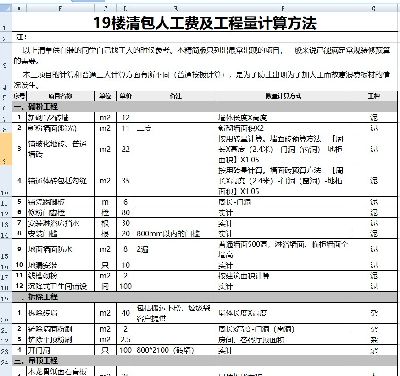
Task: Select the unit cell 只 in the 开门洞 row
Action: (105, 350)
